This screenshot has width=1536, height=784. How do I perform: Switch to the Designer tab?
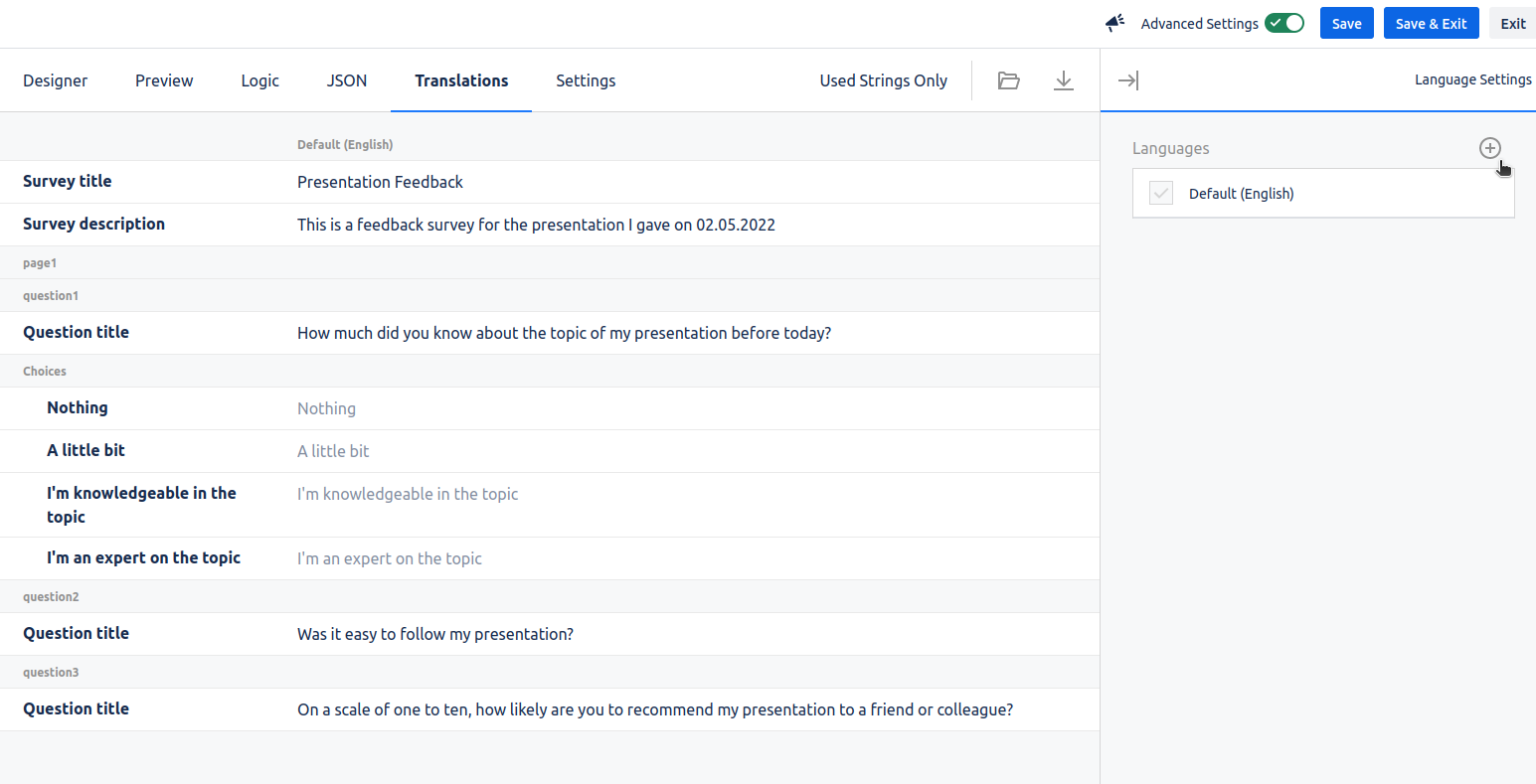coord(55,80)
